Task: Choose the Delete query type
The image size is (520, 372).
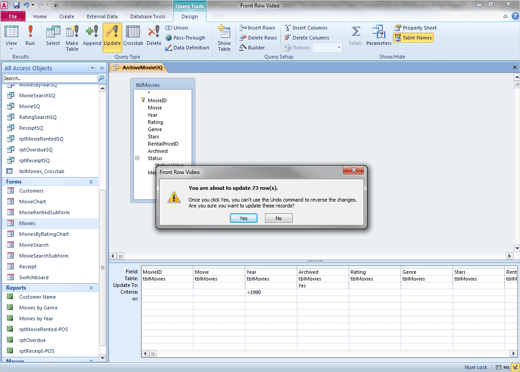Action: 154,36
